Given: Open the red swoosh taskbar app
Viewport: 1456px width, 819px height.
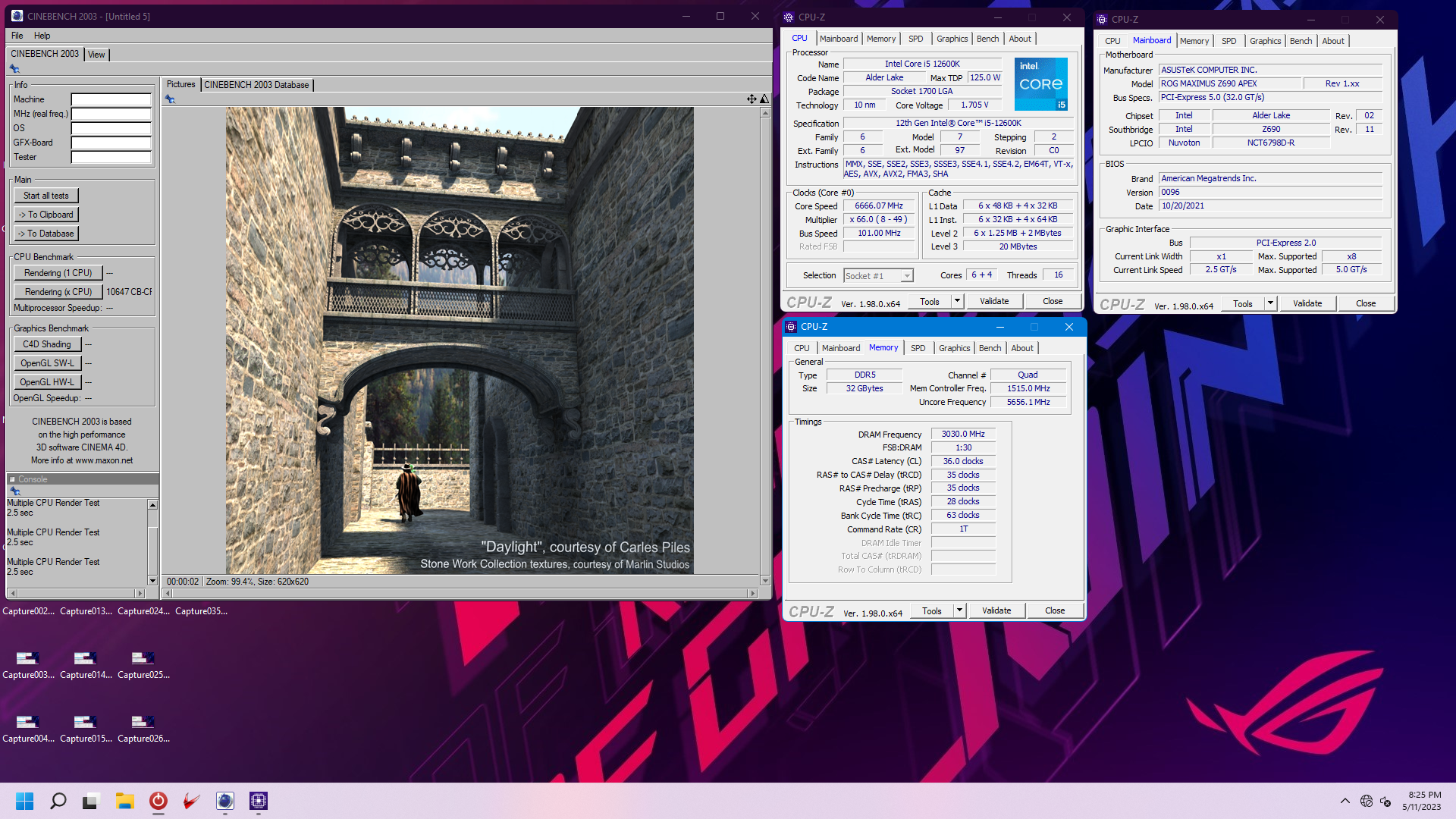Looking at the screenshot, I should [x=192, y=801].
